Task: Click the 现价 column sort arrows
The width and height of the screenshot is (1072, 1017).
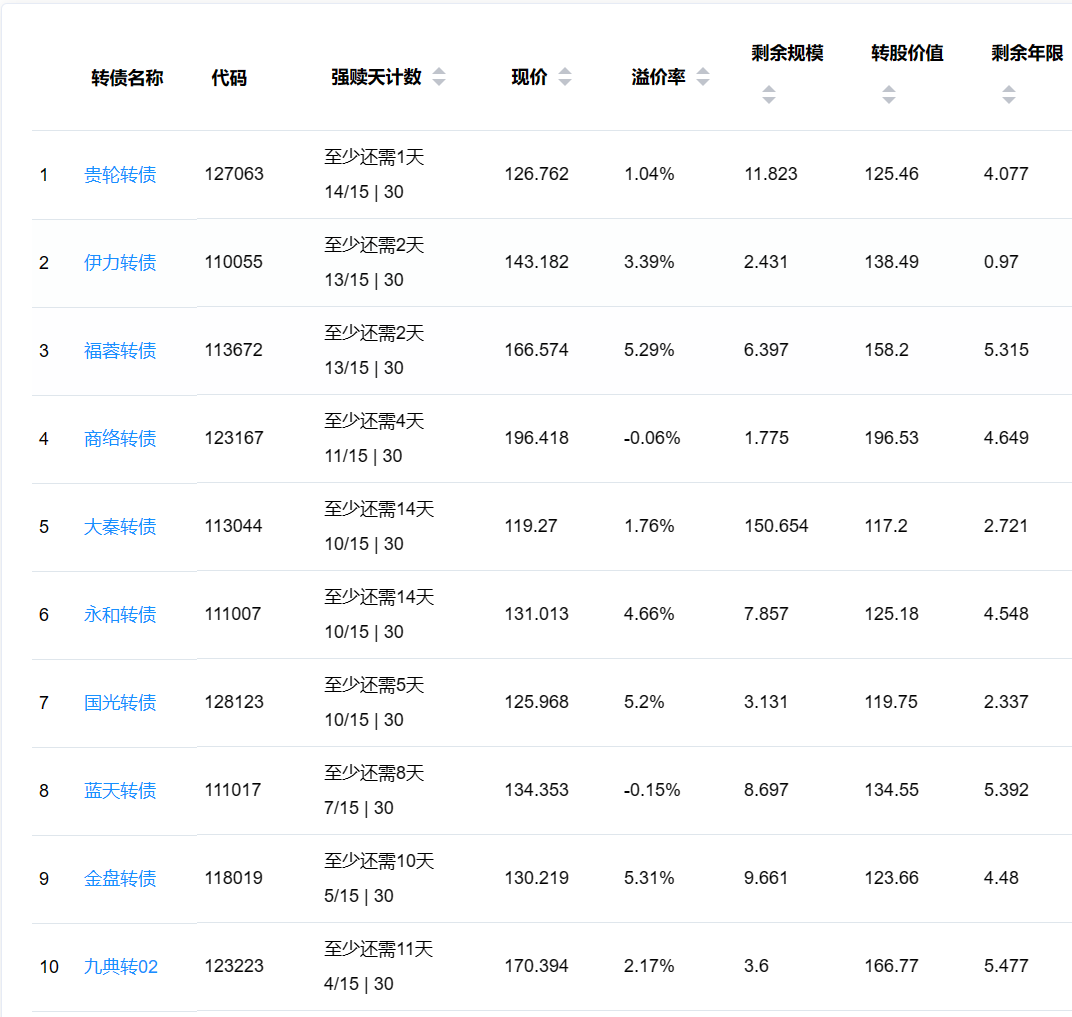Action: coord(565,78)
